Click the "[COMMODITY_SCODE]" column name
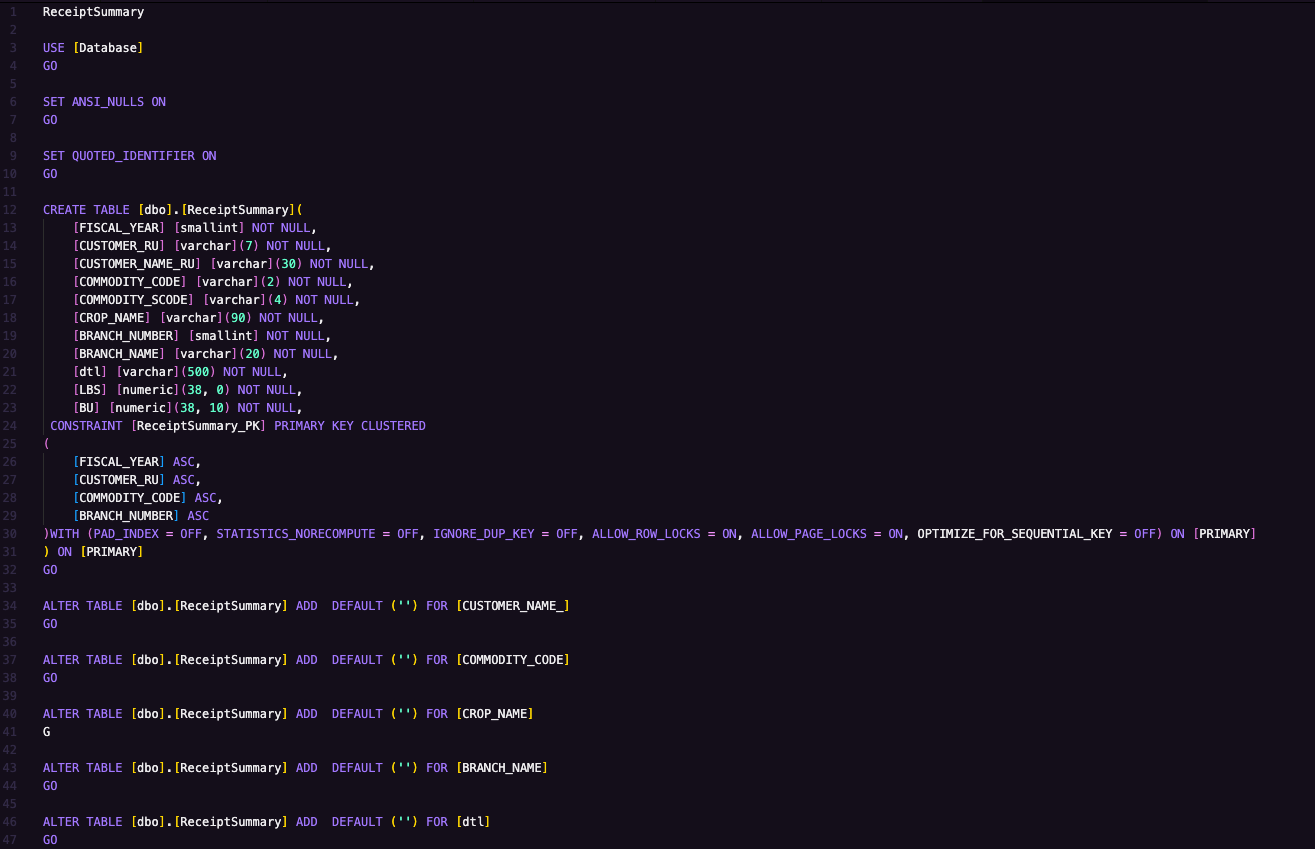The width and height of the screenshot is (1315, 849). [x=133, y=300]
